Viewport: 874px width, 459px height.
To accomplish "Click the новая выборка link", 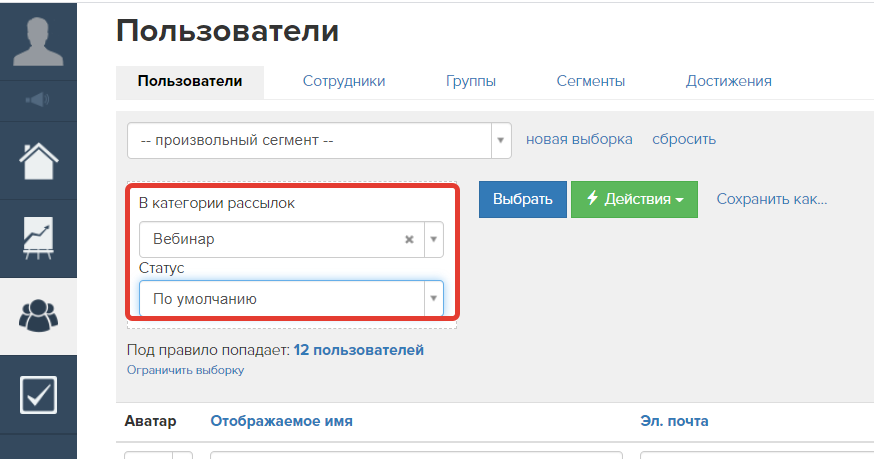I will (x=579, y=139).
